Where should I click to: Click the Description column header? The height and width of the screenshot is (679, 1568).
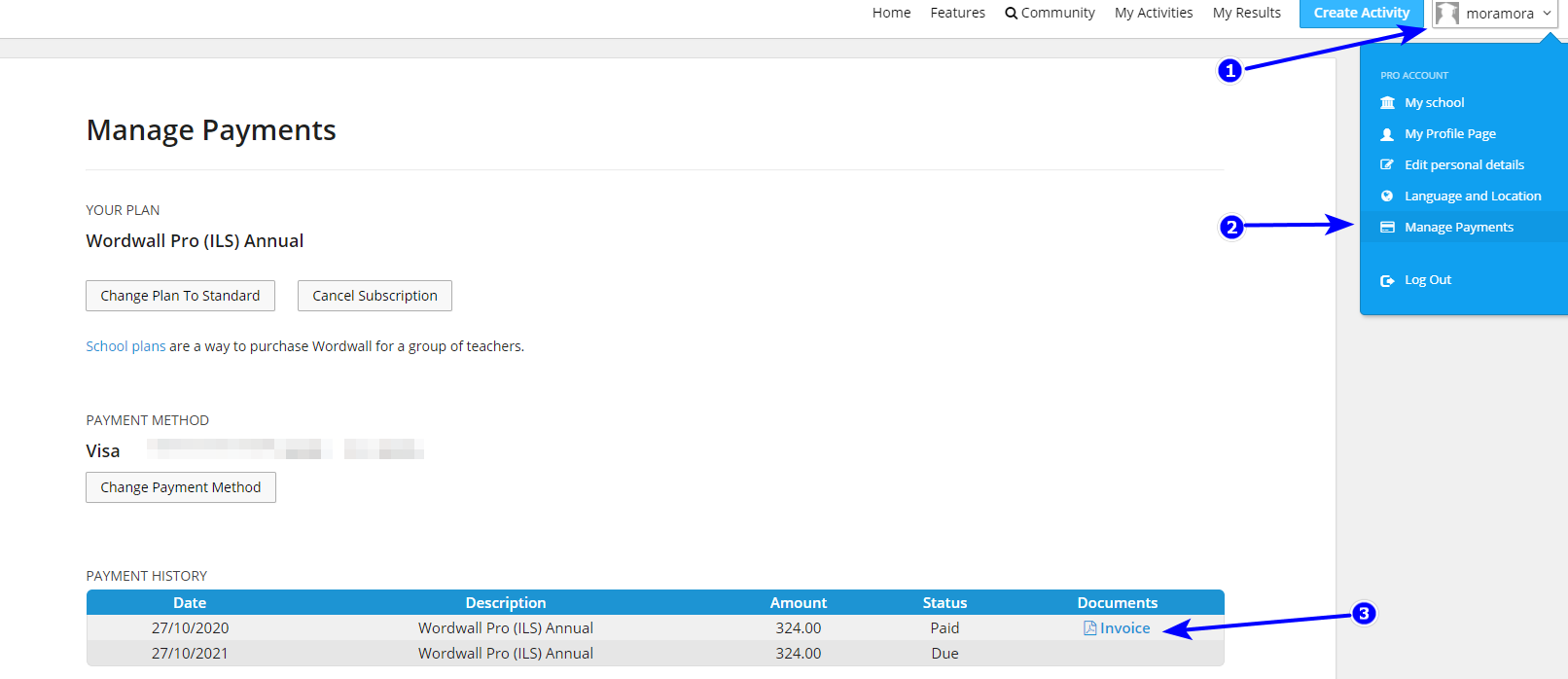click(x=506, y=603)
